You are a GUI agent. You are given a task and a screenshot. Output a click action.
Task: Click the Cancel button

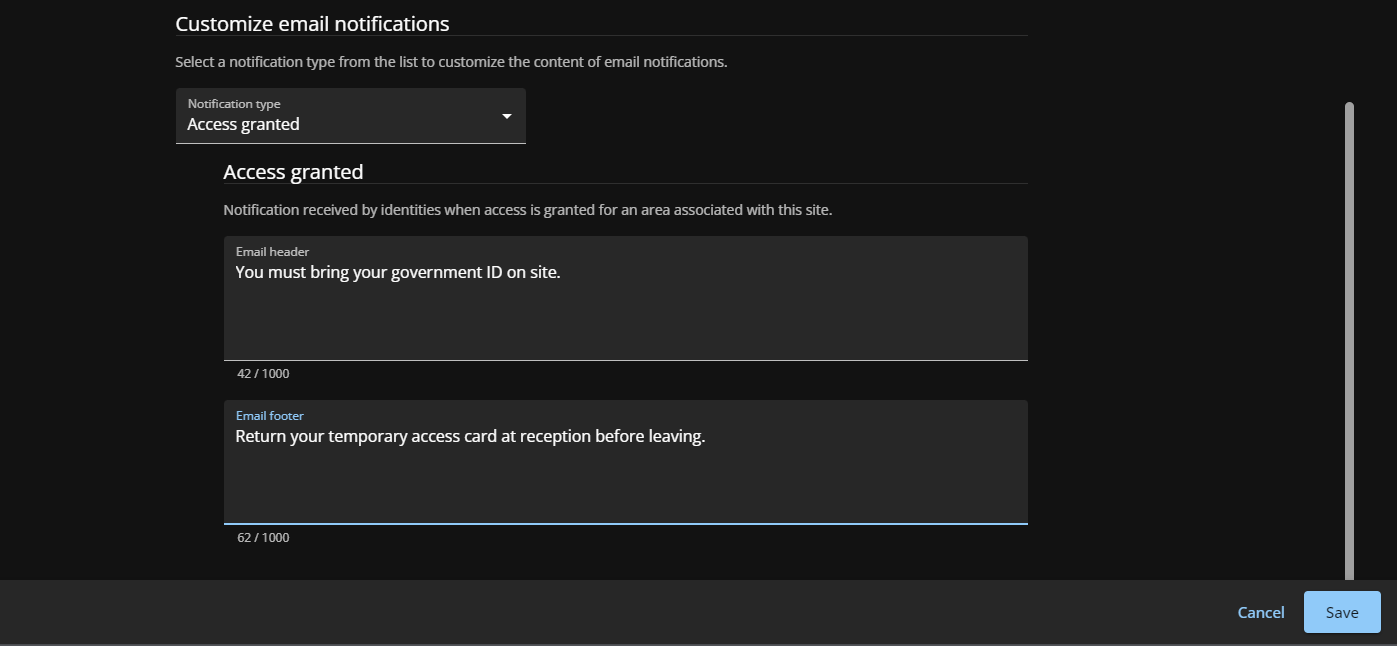[x=1260, y=612]
